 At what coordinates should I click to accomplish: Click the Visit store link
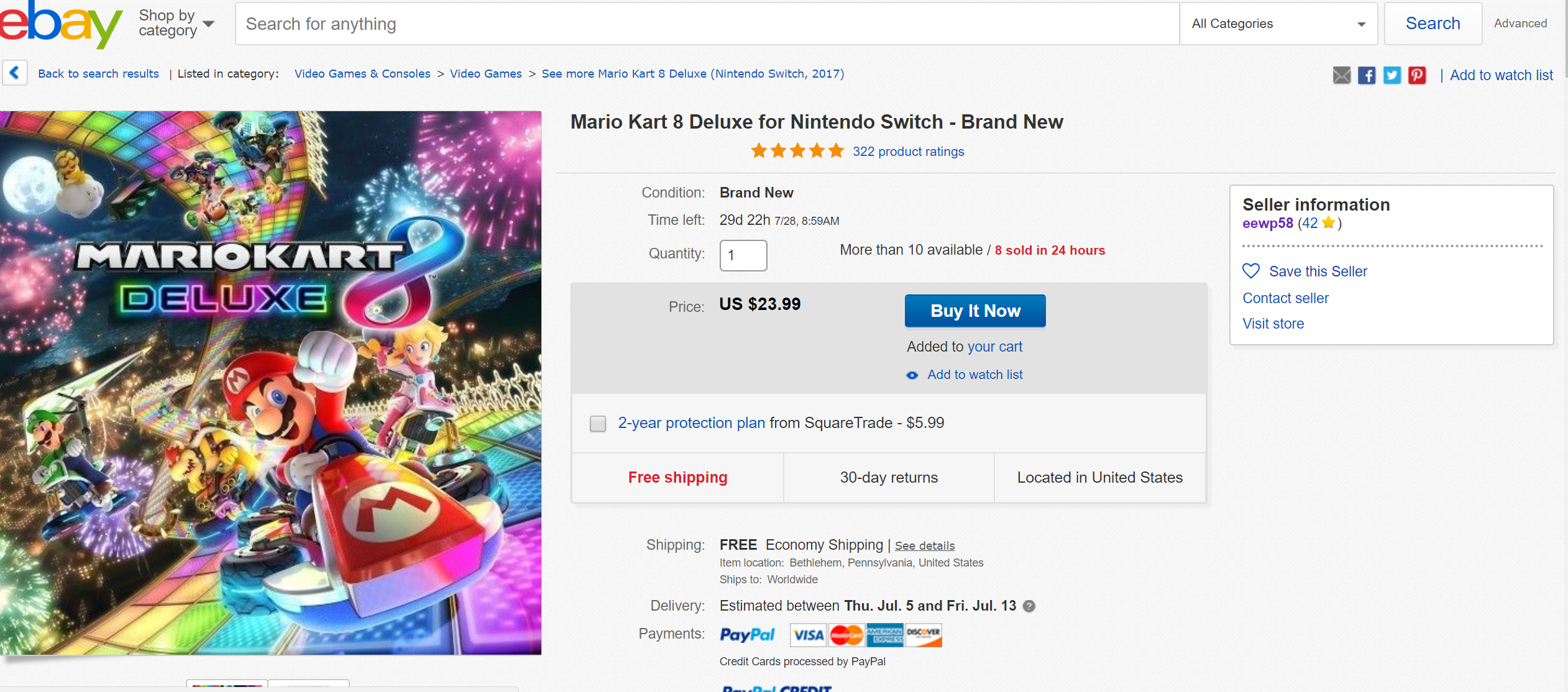pyautogui.click(x=1273, y=324)
